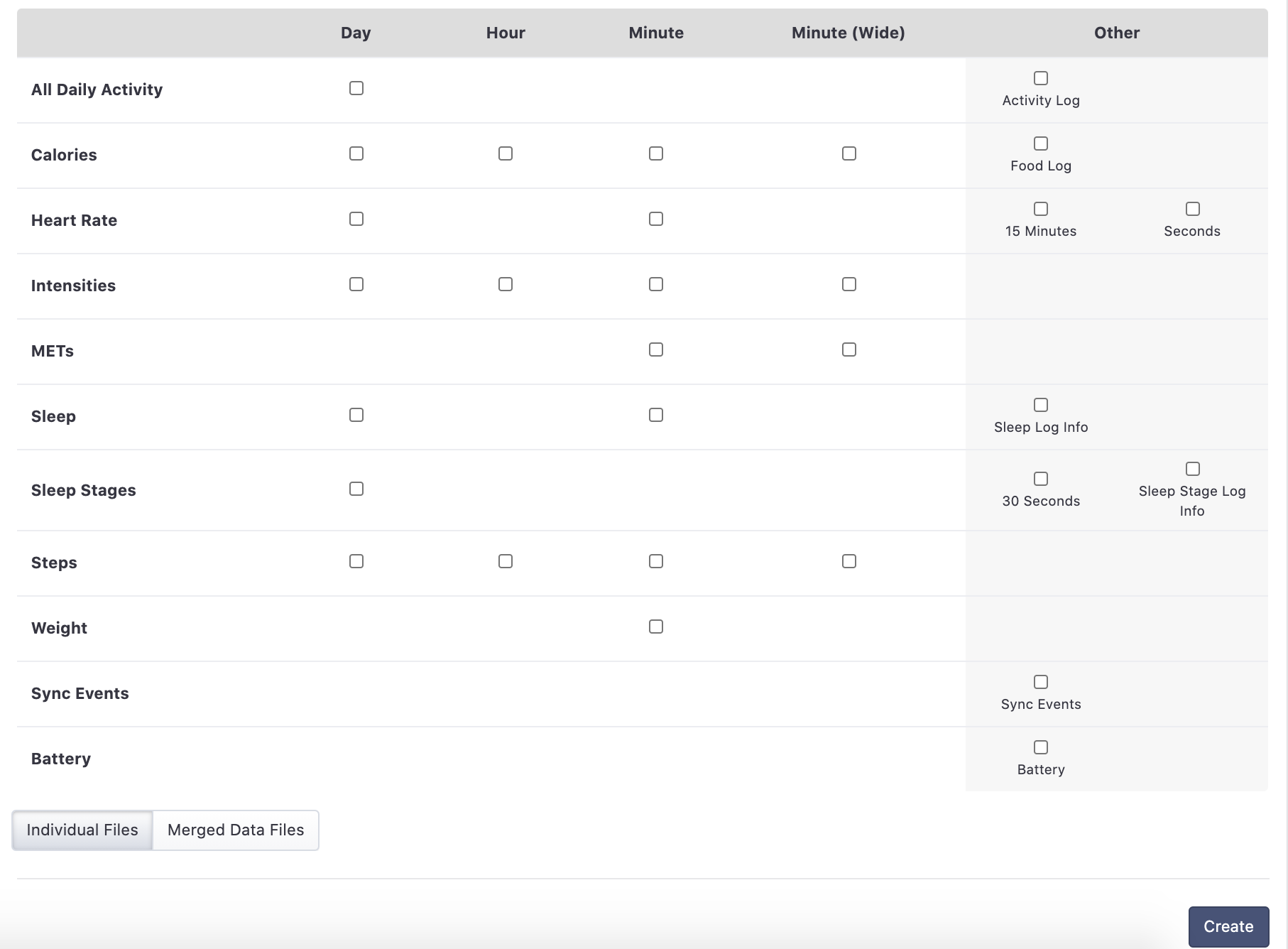Select Sleep Day checkbox
Screen dimensions: 1288x949
coord(356,415)
